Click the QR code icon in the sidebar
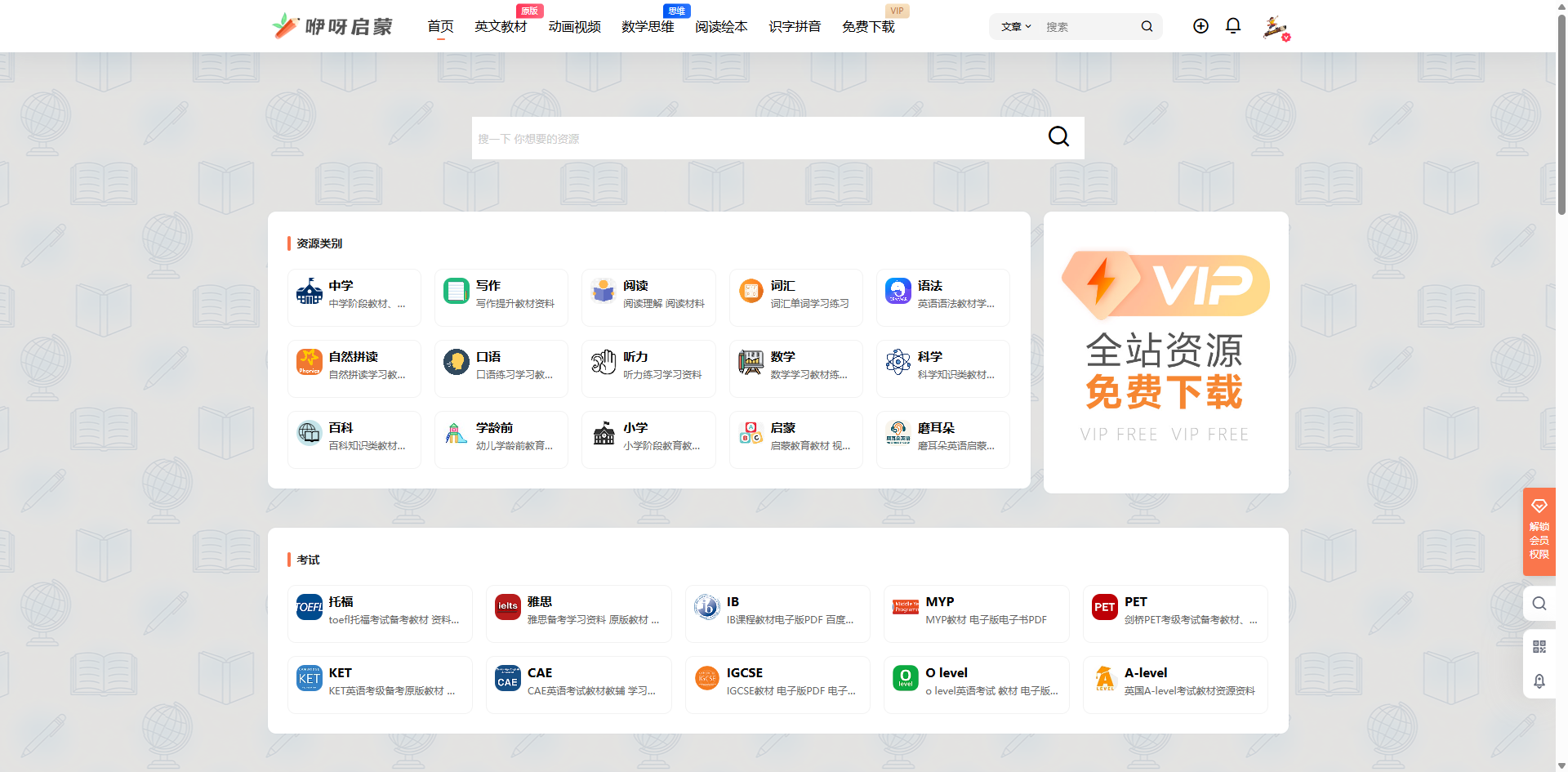This screenshot has height=772, width=1568. [x=1539, y=646]
